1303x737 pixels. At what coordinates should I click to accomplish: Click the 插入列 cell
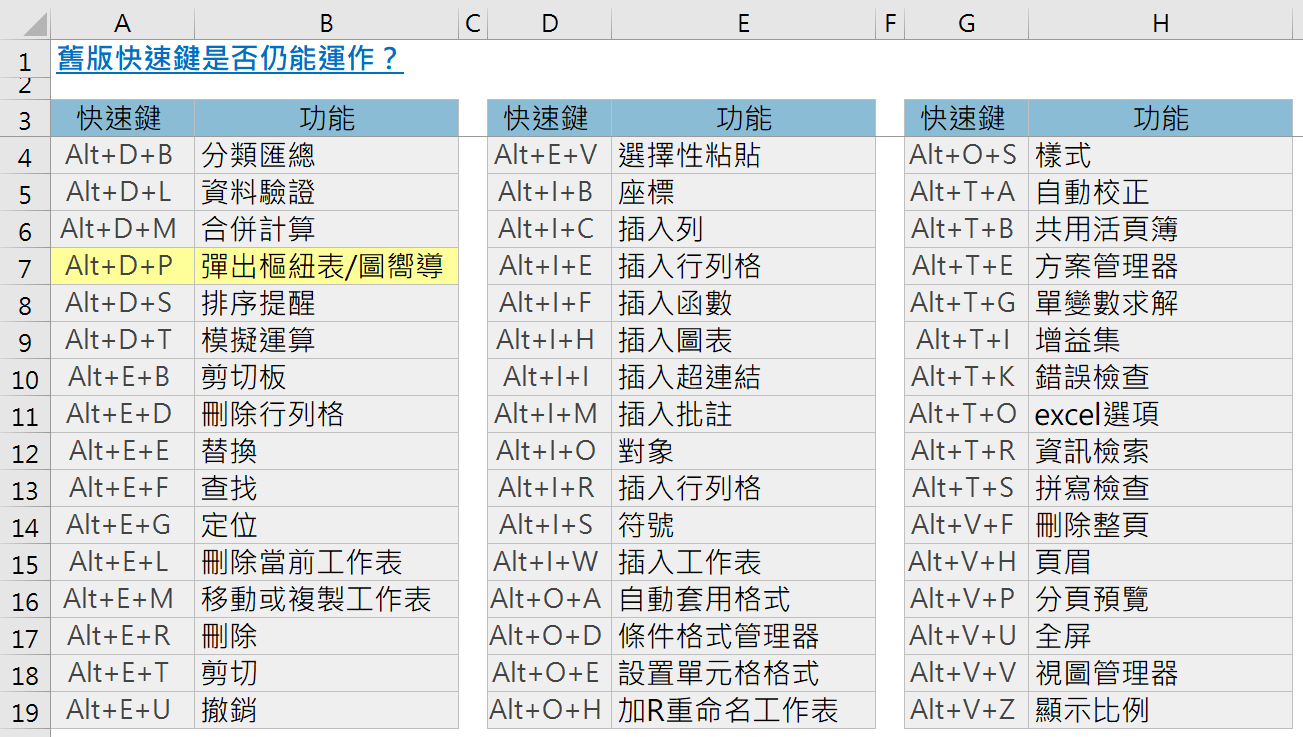click(743, 229)
